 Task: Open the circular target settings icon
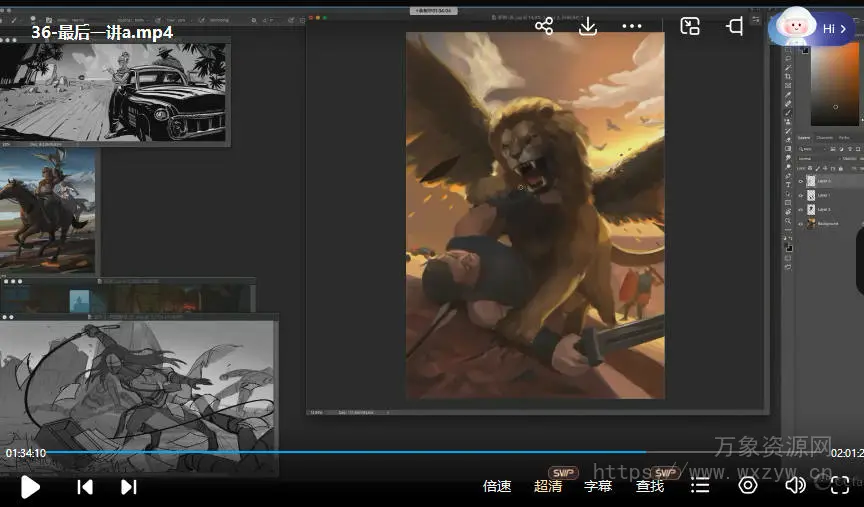point(748,486)
